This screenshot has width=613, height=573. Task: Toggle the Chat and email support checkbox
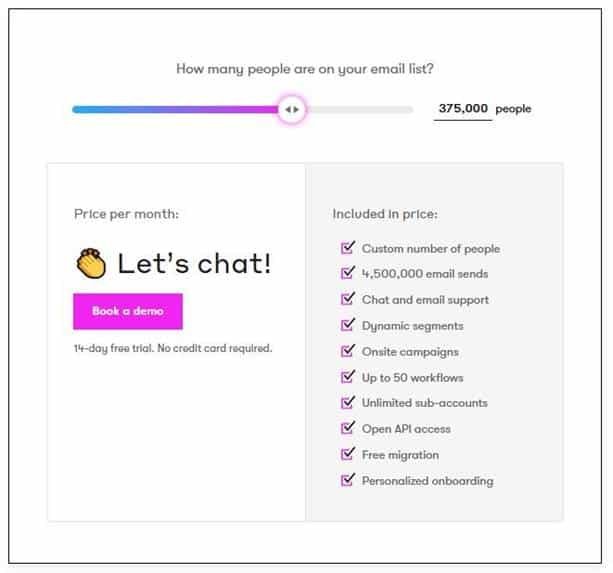tap(348, 299)
